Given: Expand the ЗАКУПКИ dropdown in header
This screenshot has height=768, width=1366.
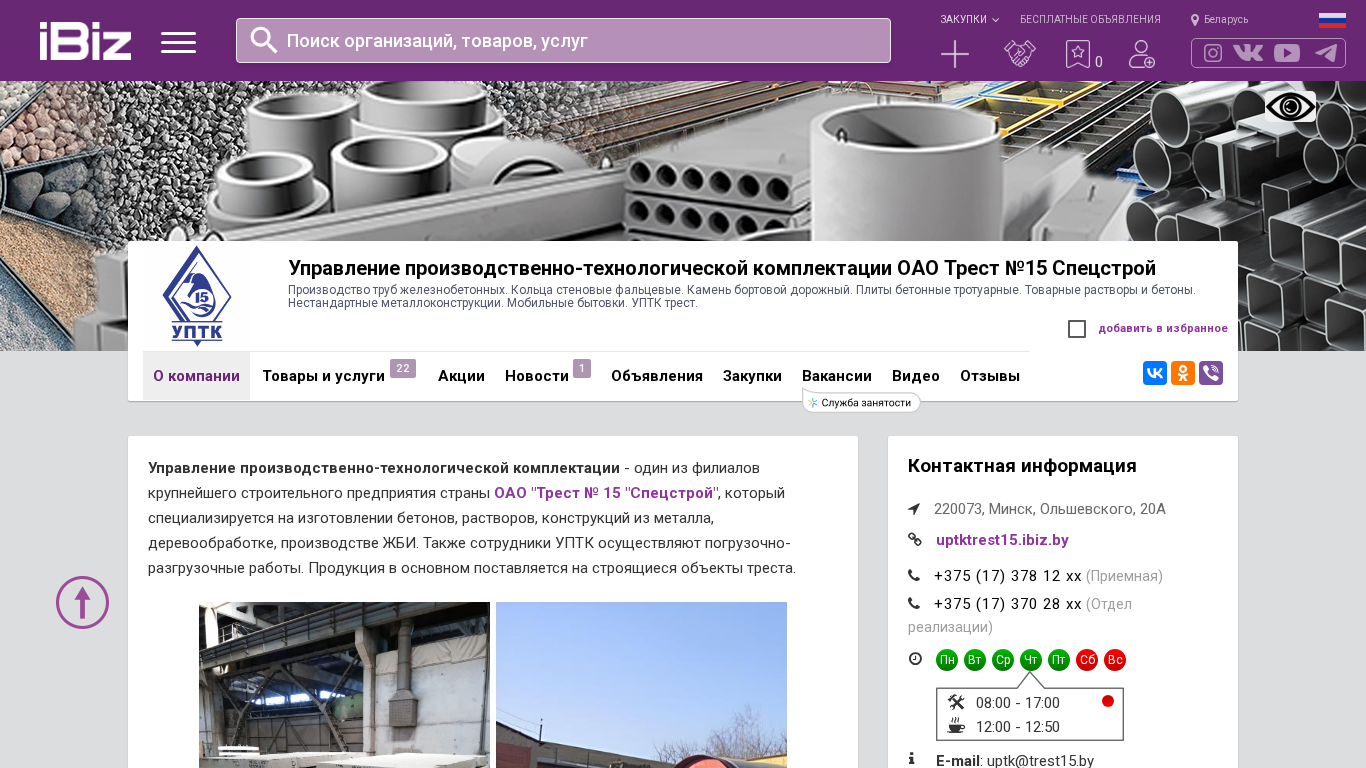Looking at the screenshot, I should (x=969, y=19).
